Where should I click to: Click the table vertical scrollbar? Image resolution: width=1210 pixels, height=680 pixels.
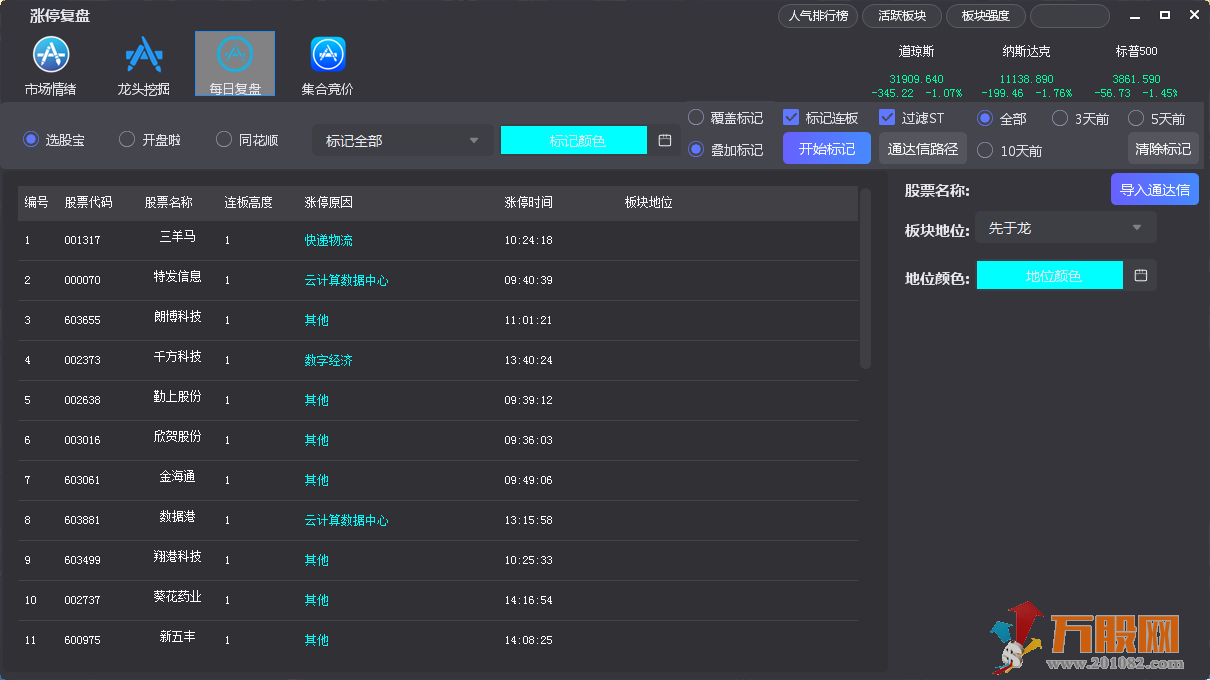[x=865, y=279]
